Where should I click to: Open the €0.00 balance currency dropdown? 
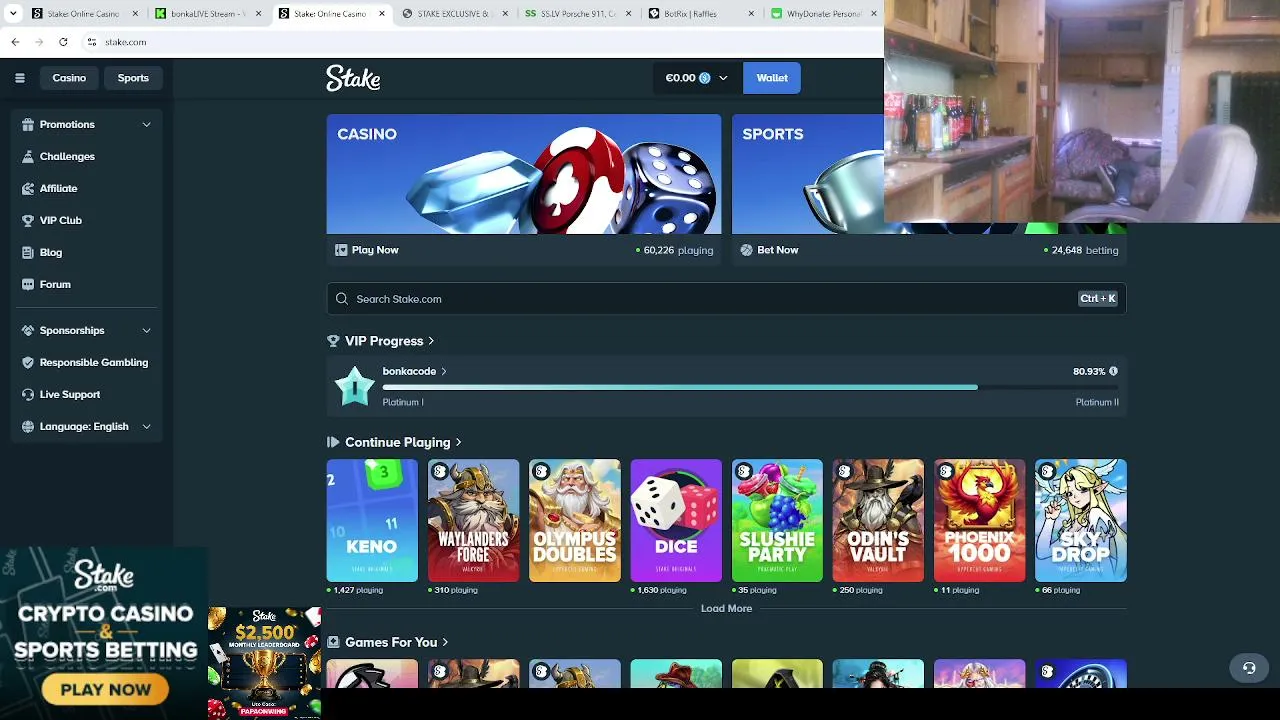click(x=697, y=78)
